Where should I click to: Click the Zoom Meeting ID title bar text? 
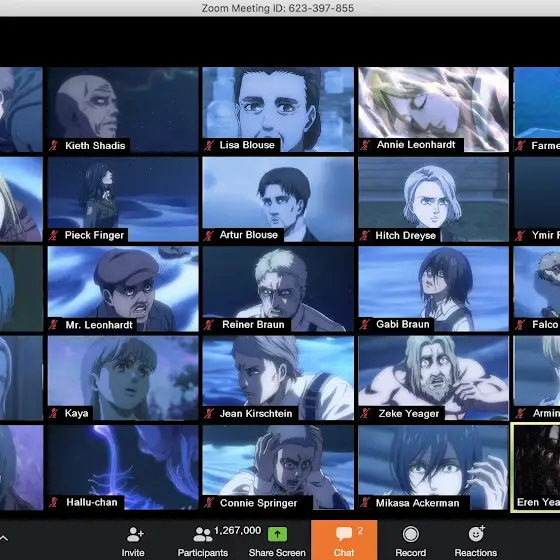click(x=278, y=8)
